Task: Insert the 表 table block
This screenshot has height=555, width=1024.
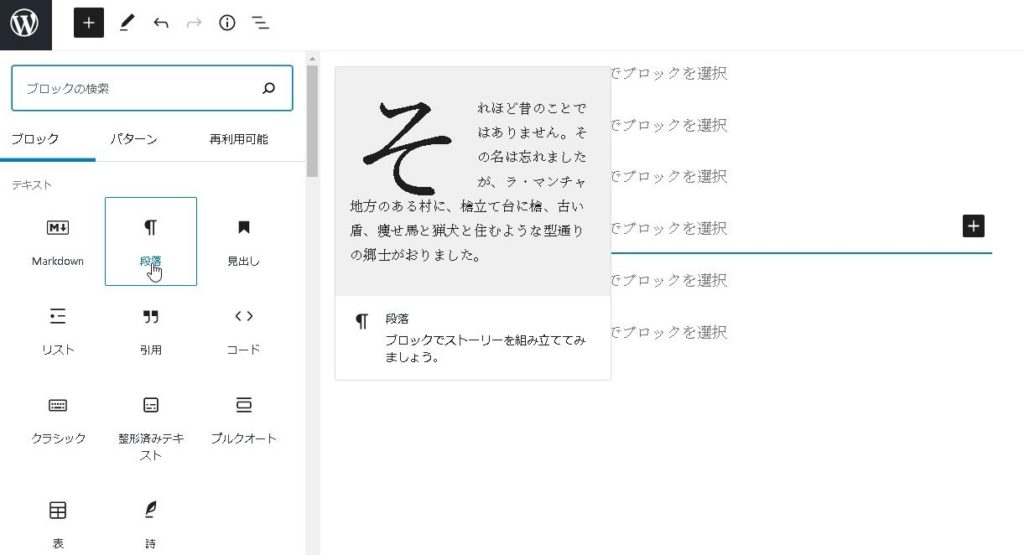Action: [58, 520]
